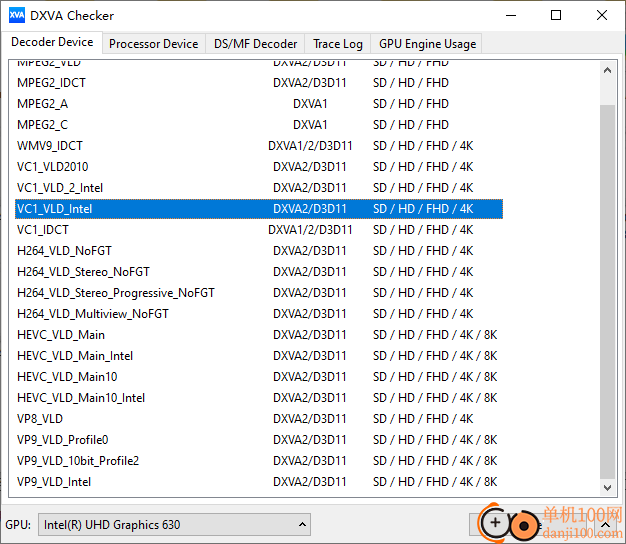The height and width of the screenshot is (544, 626).
Task: Click resolution cell of HEVC_VLD_Main row
Action: tap(435, 335)
